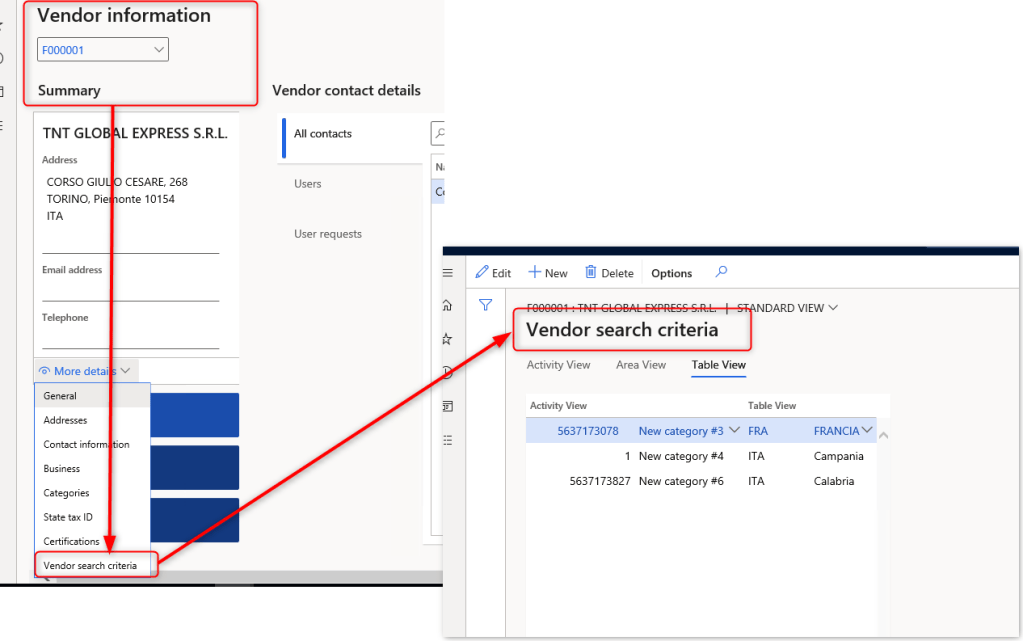The image size is (1023, 641).
Task: Go to Home via the navigation icon
Action: pos(447,306)
